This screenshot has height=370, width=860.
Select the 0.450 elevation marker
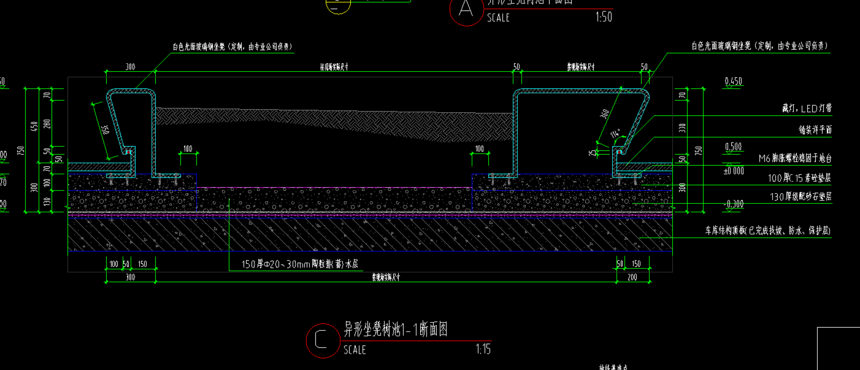[x=733, y=82]
